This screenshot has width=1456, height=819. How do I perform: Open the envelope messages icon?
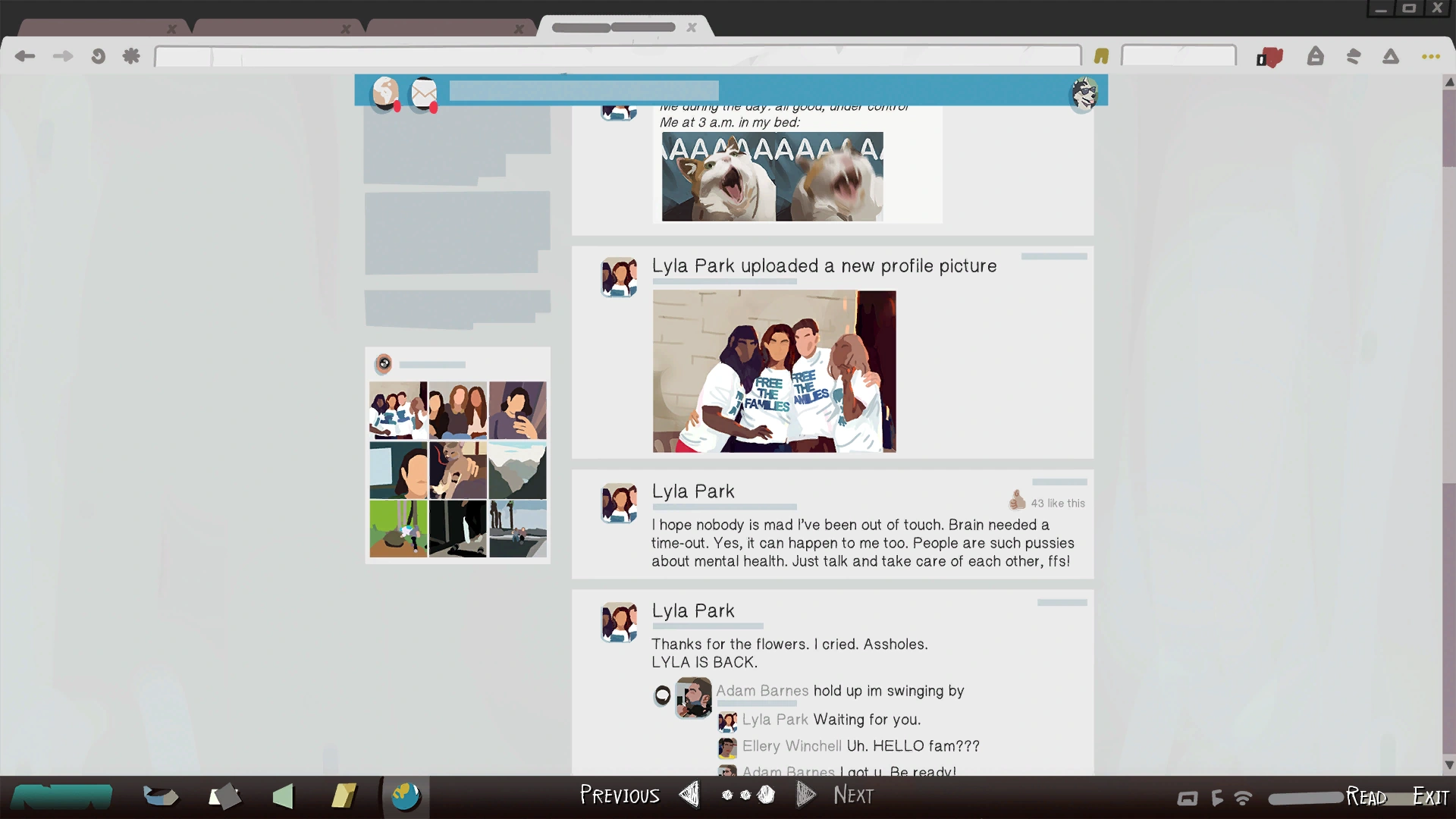424,93
